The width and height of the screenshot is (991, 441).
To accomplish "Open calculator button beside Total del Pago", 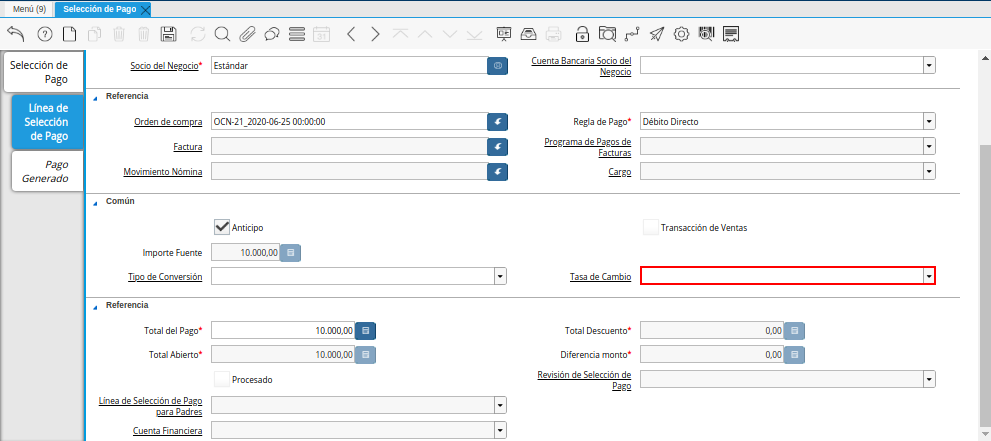I will point(366,330).
